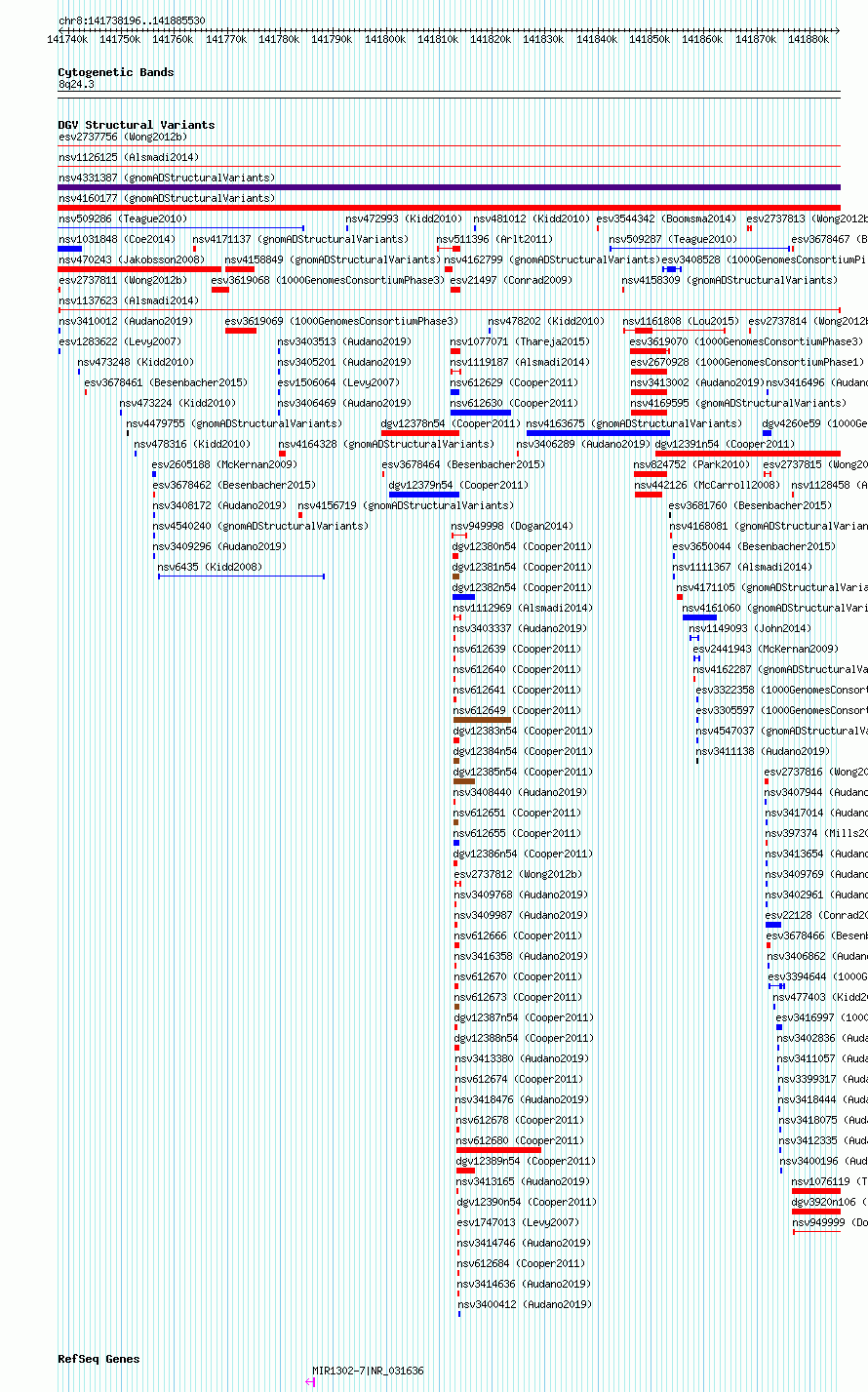Click the RefSeq Genes track title

99,1359
